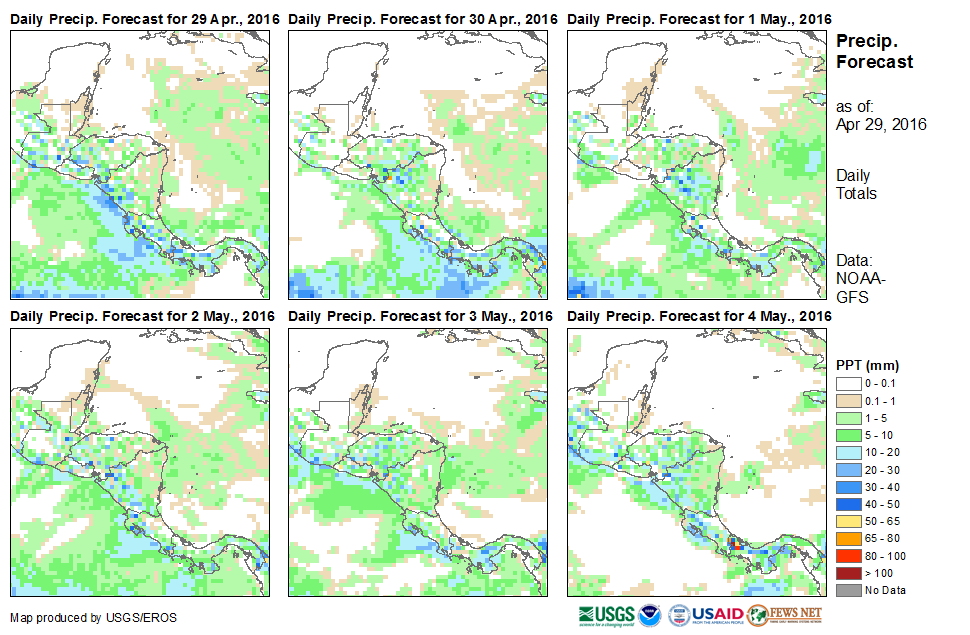Select the 3 May 2016 forecast map
This screenshot has height=635, width=970.
click(418, 461)
